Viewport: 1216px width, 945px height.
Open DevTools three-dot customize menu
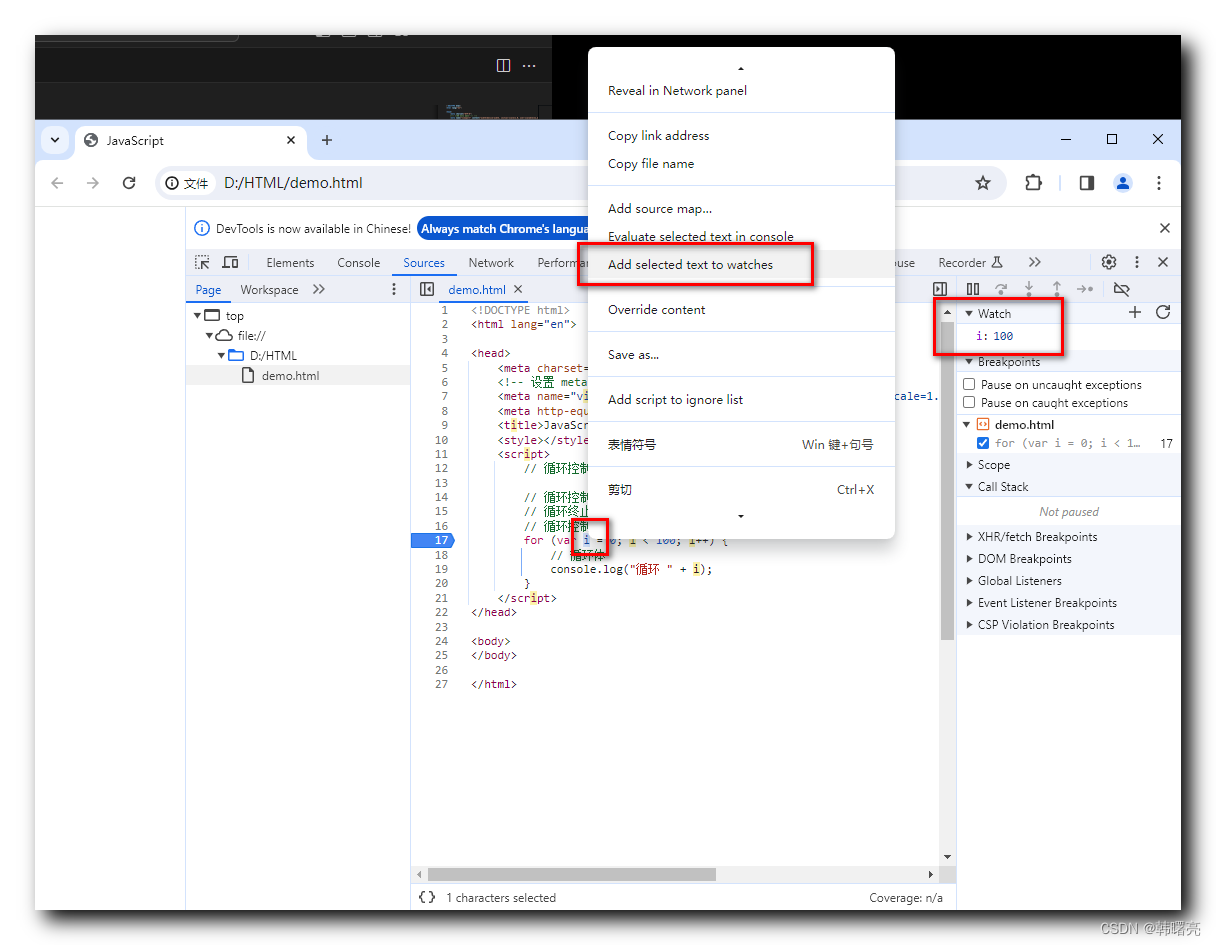[x=1137, y=262]
